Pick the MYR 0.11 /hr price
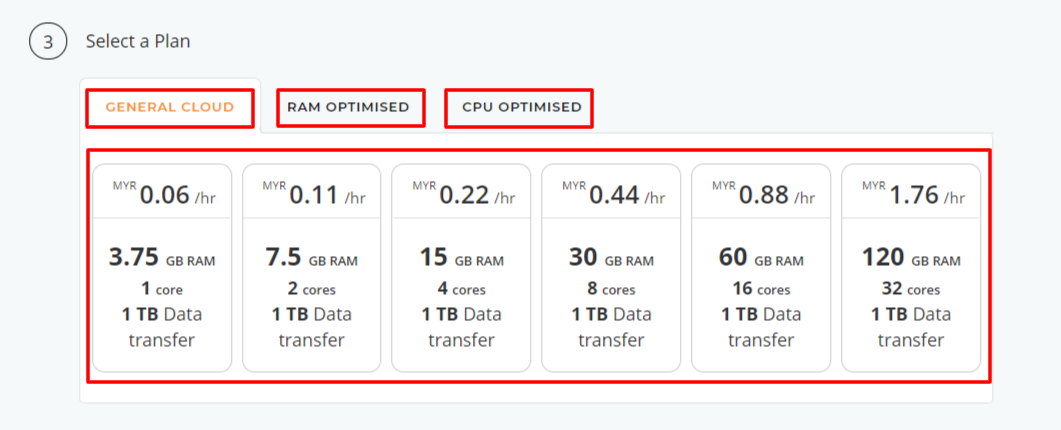The image size is (1061, 430). pyautogui.click(x=313, y=195)
